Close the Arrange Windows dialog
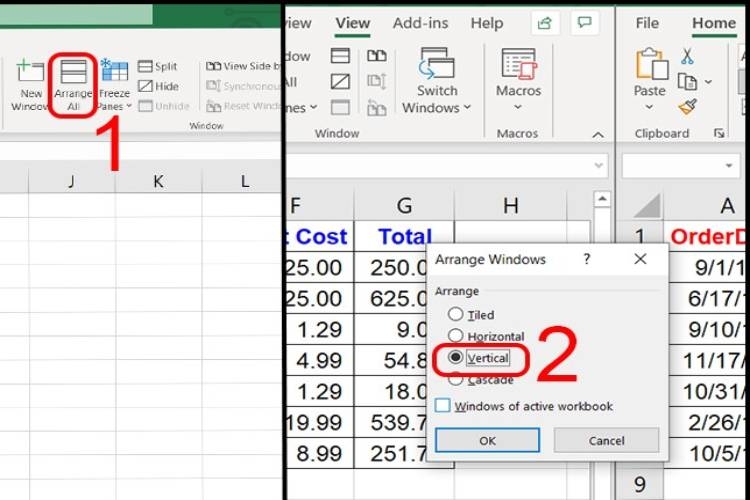The height and width of the screenshot is (500, 750). (x=640, y=259)
